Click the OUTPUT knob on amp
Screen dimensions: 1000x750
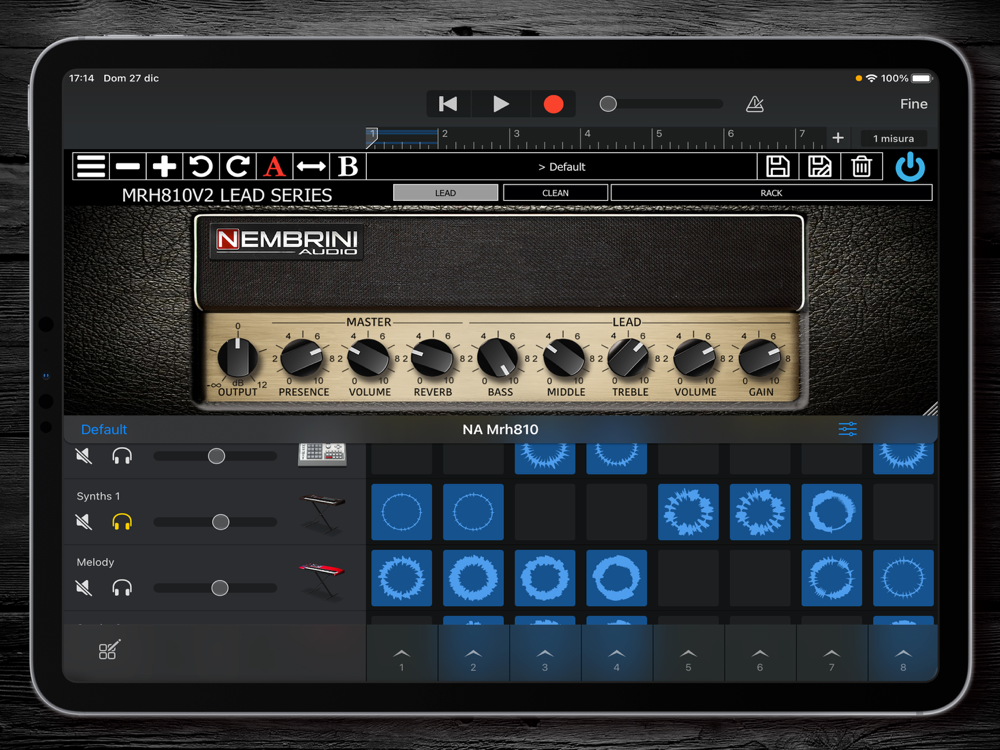237,357
